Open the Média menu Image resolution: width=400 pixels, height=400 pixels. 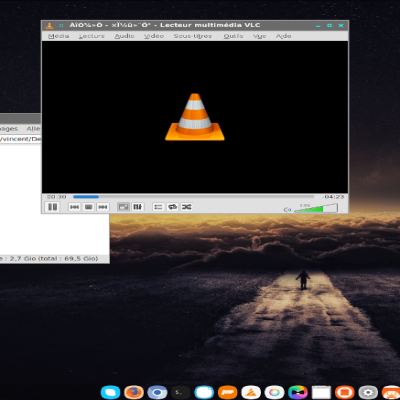[x=58, y=36]
